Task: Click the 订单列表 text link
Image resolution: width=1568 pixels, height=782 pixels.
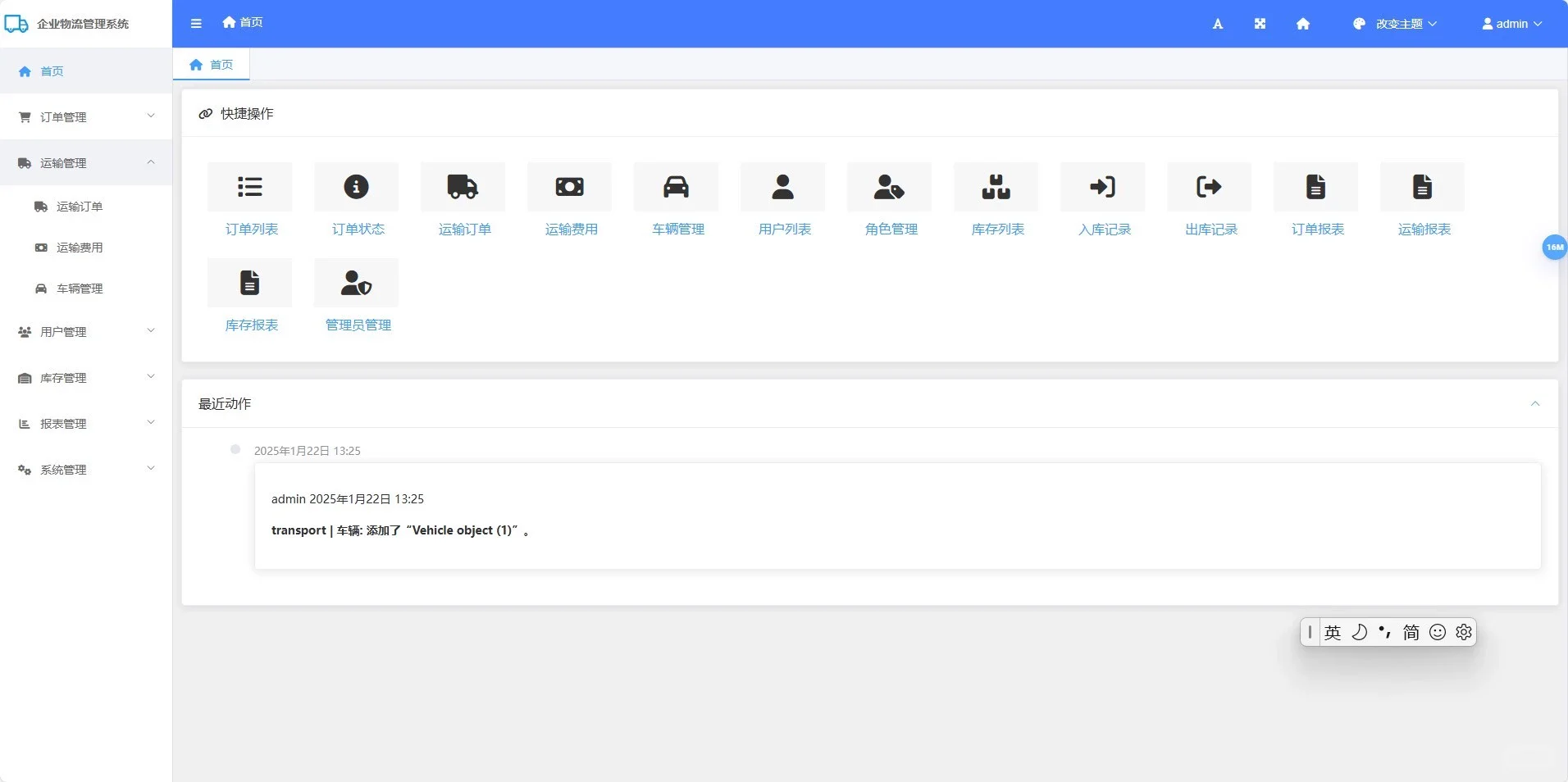Action: click(x=252, y=230)
